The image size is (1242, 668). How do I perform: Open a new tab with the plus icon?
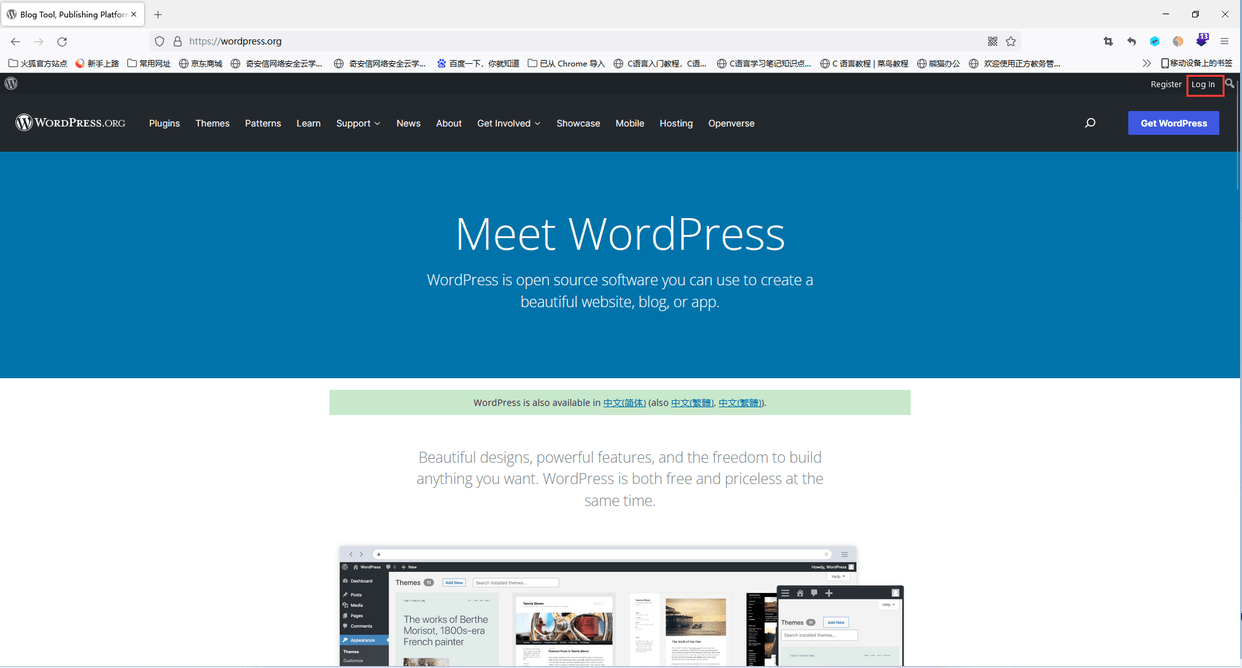pos(158,14)
